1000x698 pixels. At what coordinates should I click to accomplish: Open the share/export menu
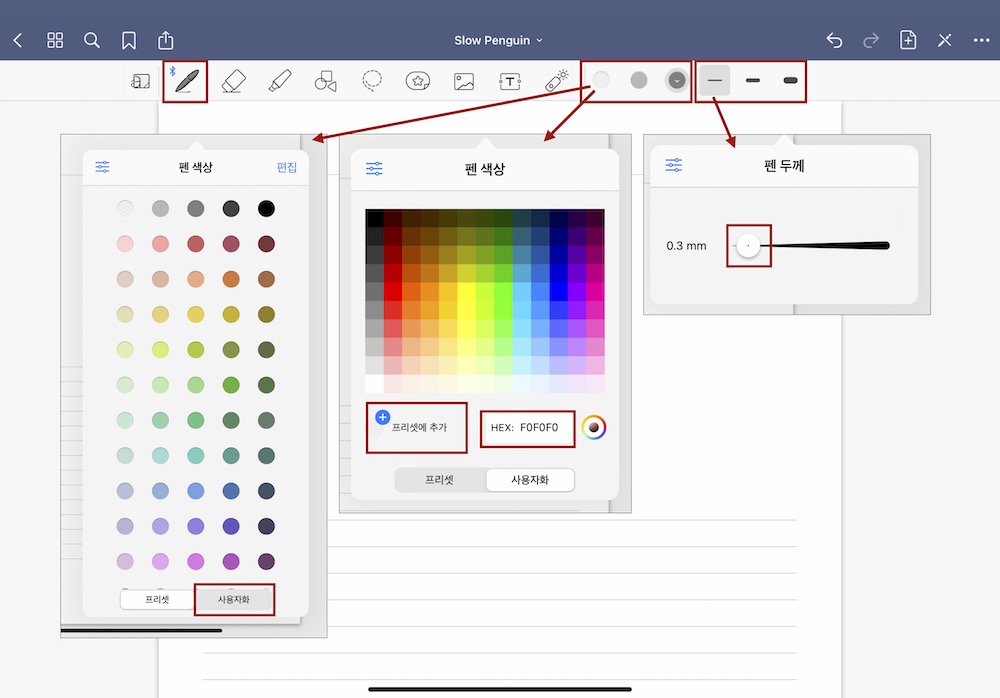166,40
